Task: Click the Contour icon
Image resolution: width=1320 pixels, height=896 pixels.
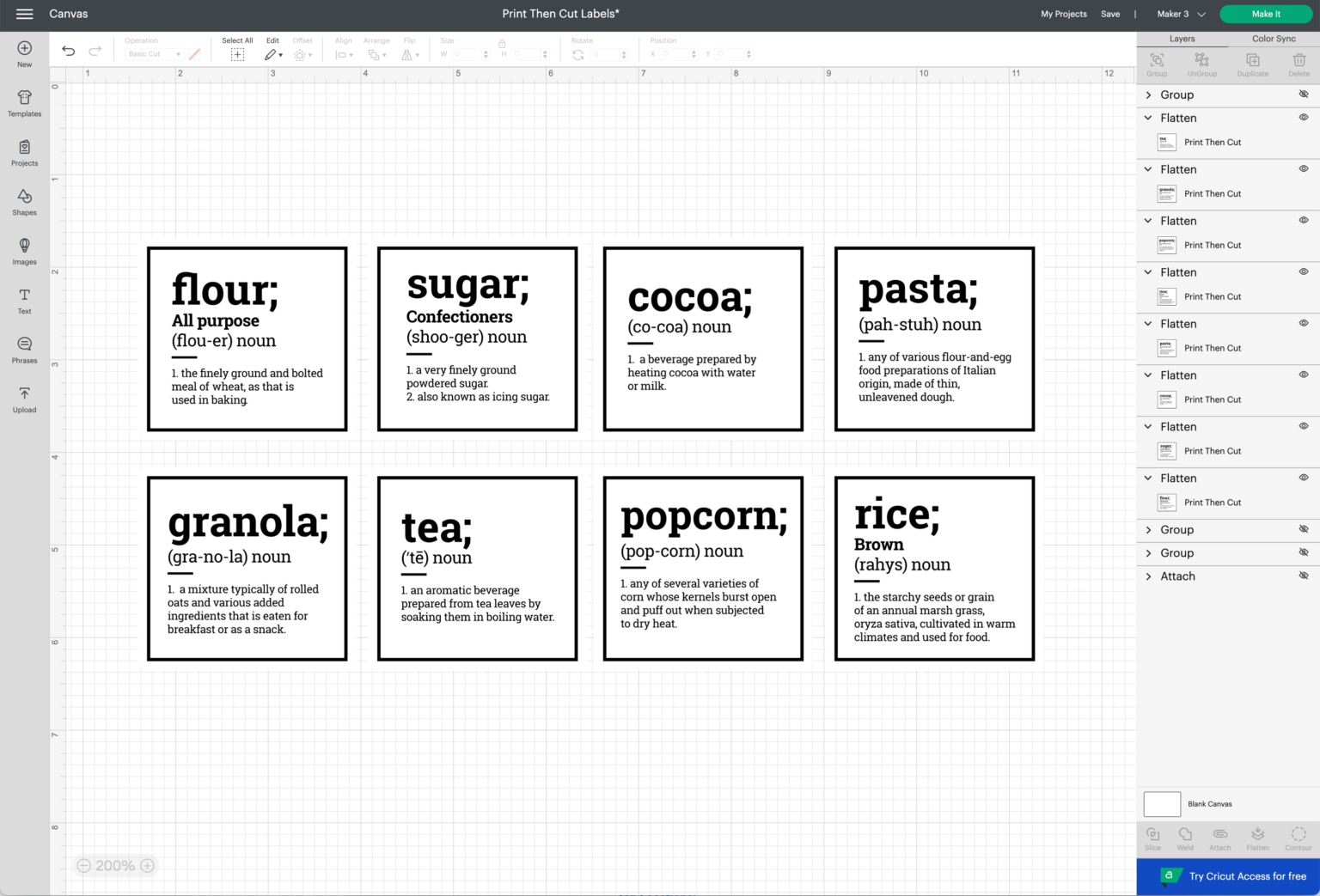Action: (x=1298, y=838)
